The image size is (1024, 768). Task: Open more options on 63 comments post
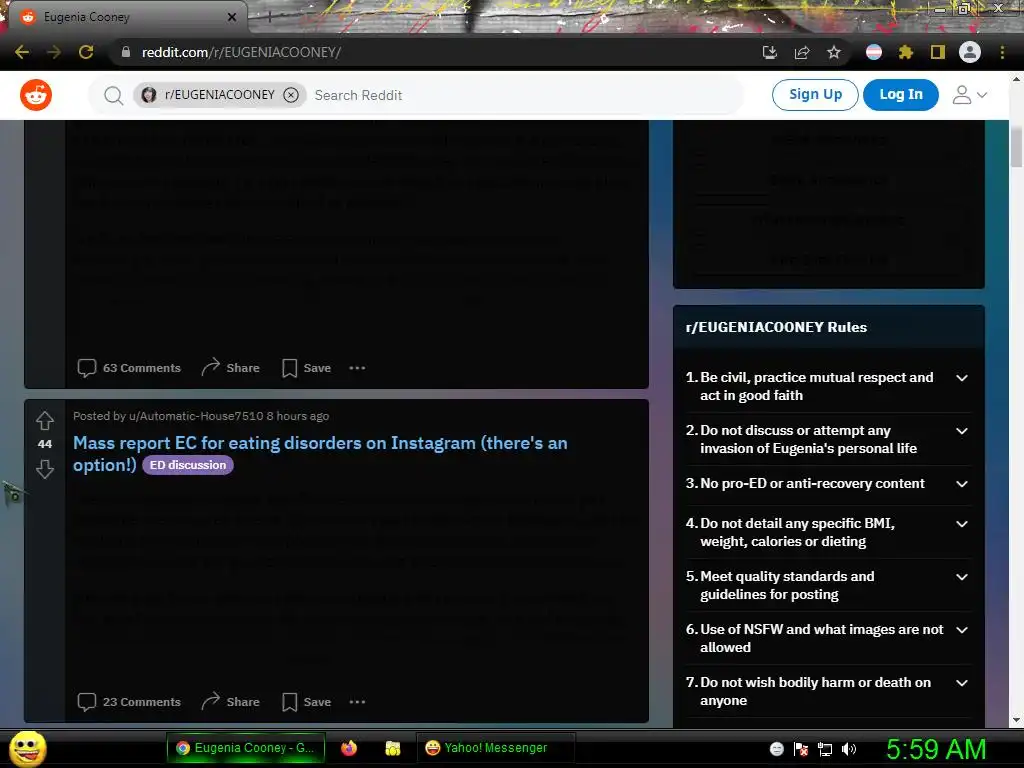(357, 368)
